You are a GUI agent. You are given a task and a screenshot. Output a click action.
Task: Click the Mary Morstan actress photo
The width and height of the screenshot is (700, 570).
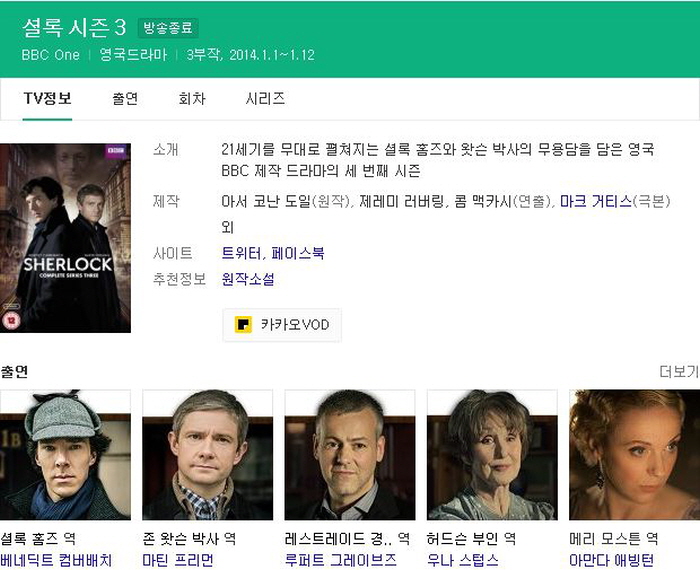click(634, 455)
